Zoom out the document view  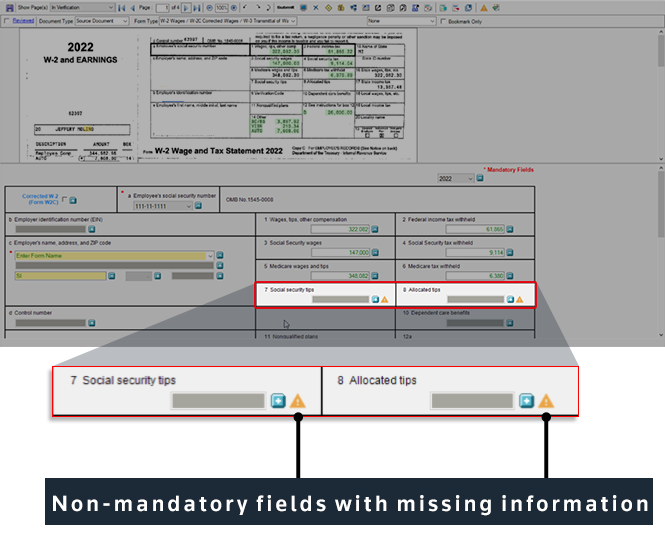(210, 8)
